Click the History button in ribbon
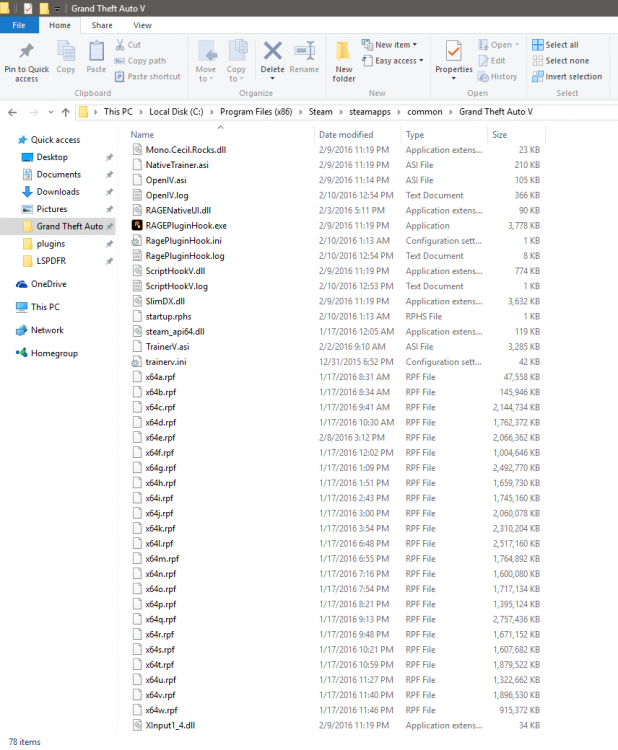 498,77
